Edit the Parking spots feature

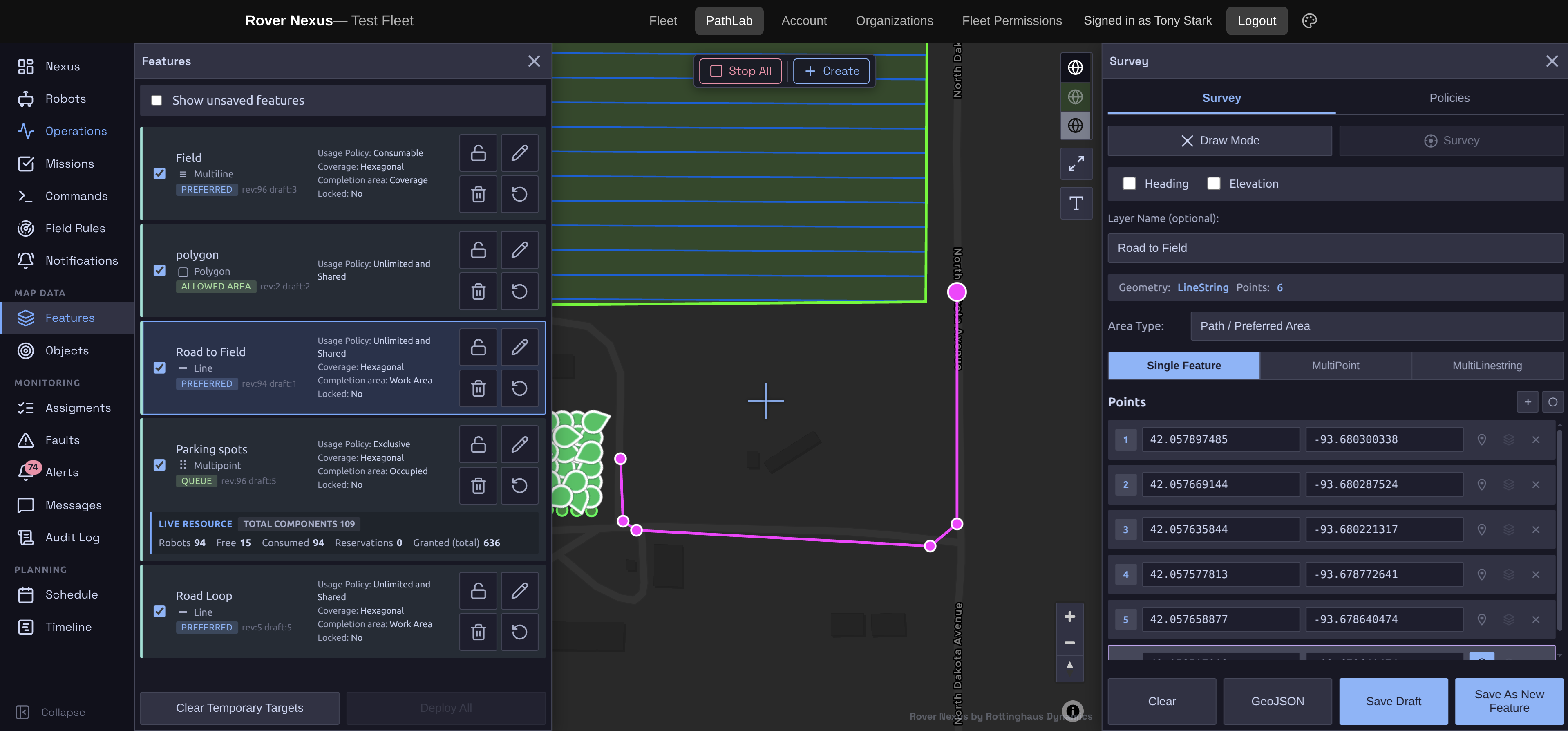[x=519, y=444]
